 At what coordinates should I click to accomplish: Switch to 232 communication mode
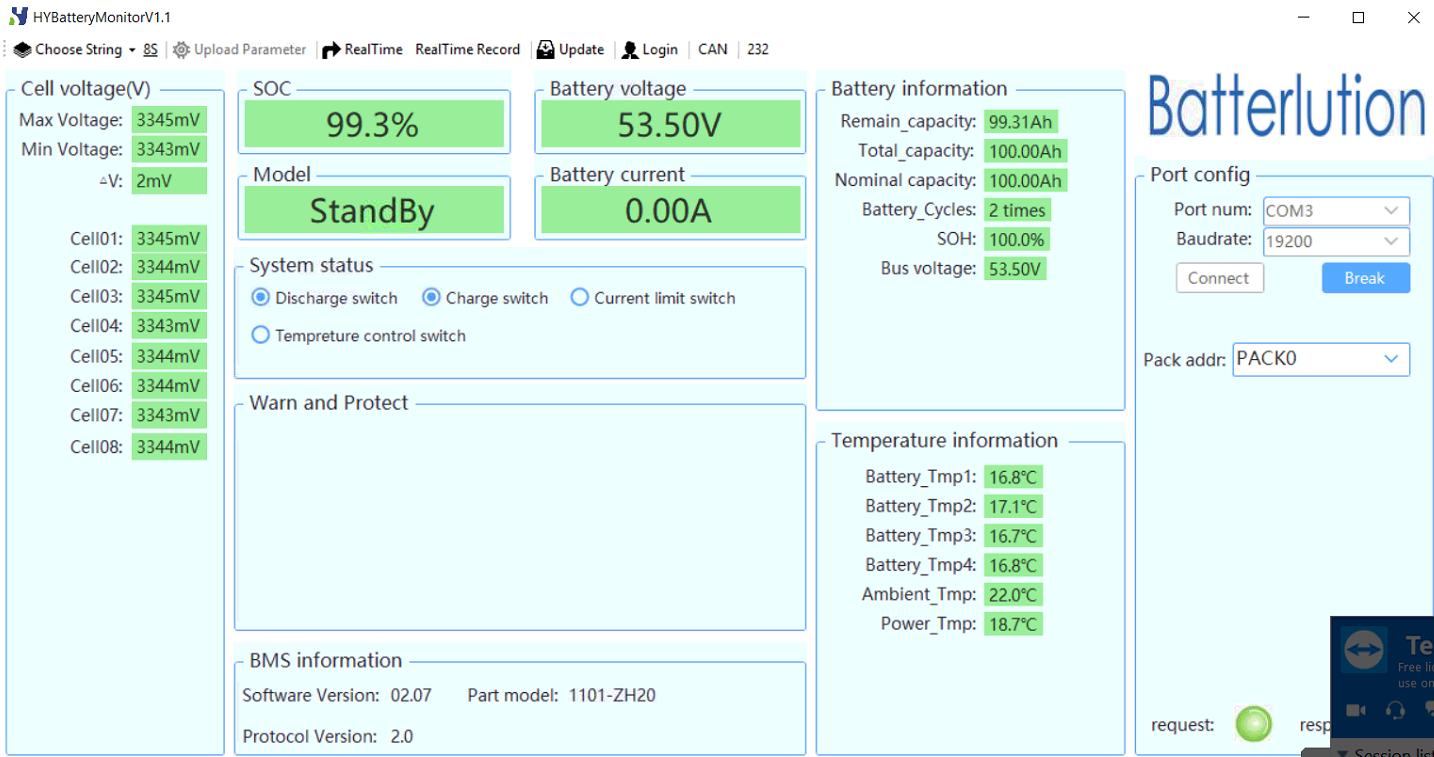coord(758,49)
